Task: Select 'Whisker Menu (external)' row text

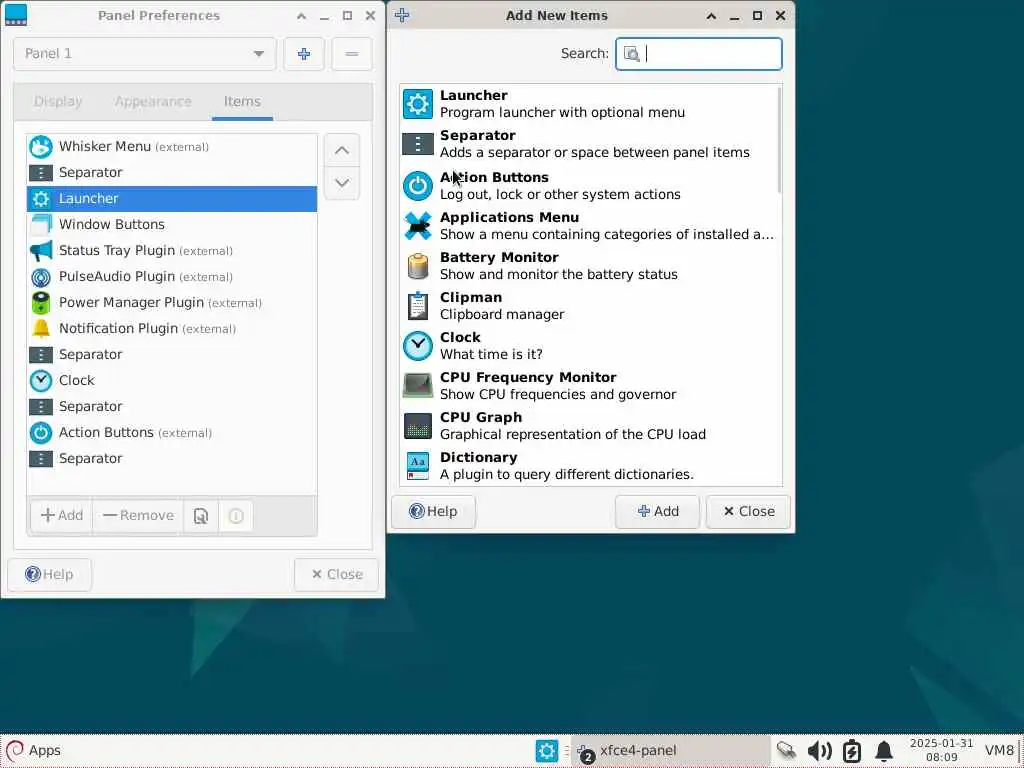Action: pyautogui.click(x=134, y=147)
